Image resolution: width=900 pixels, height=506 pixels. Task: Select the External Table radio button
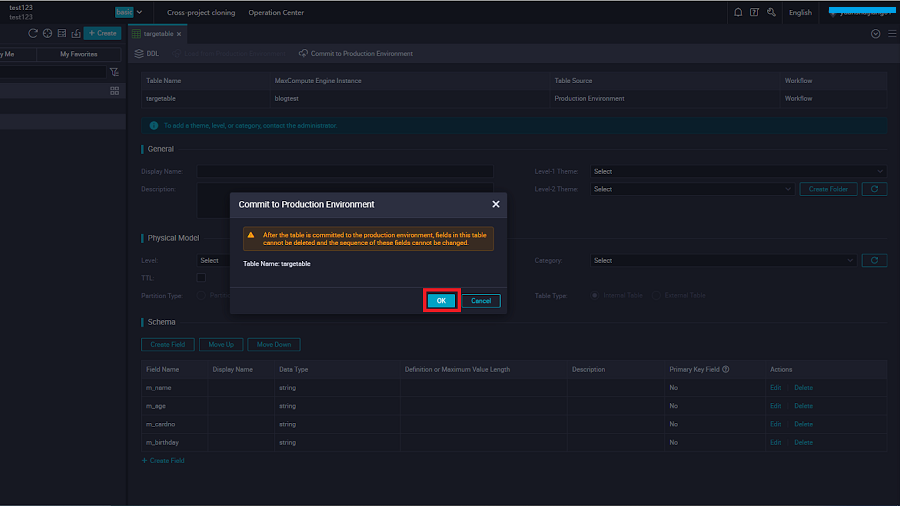tap(656, 295)
